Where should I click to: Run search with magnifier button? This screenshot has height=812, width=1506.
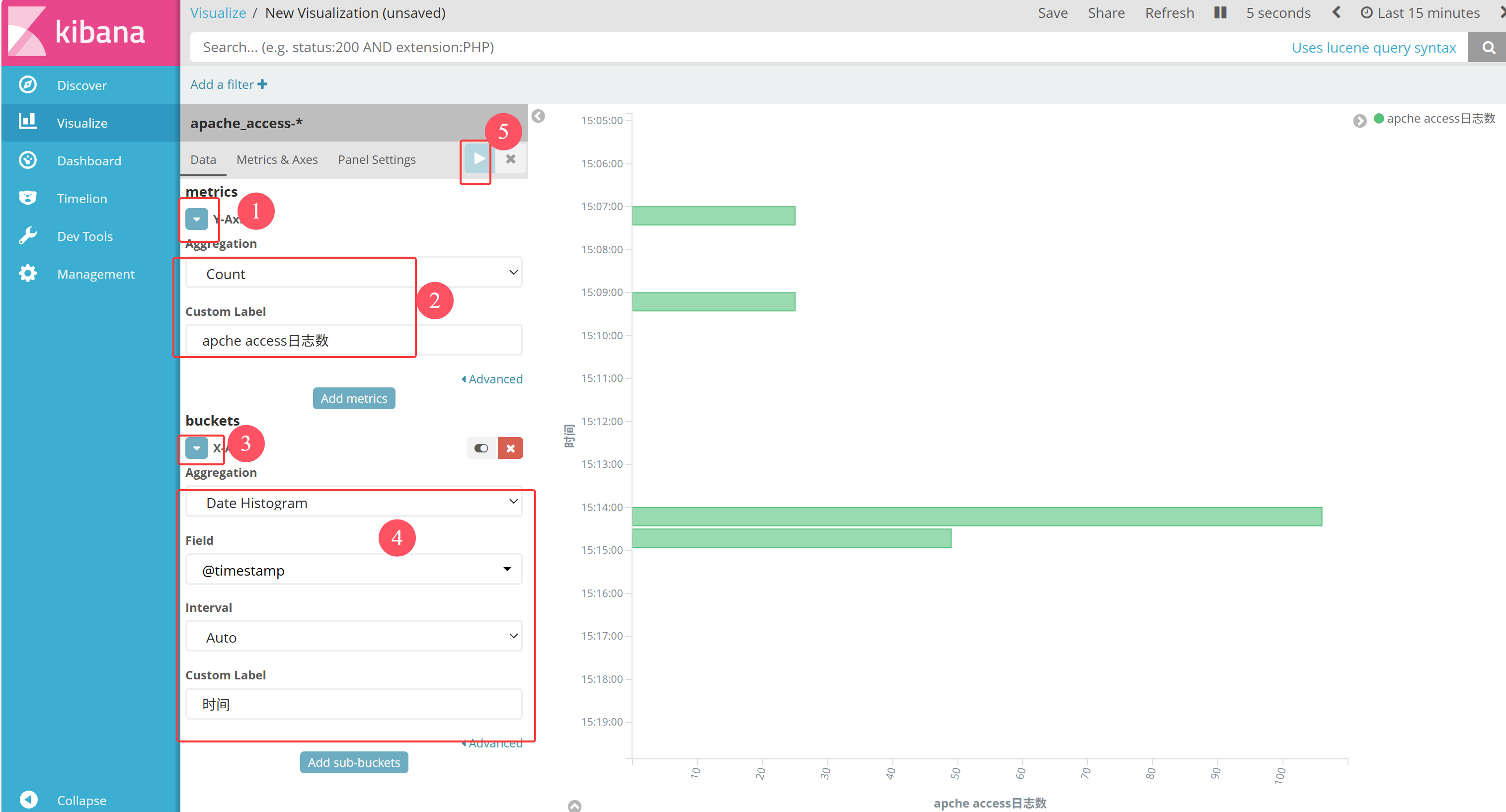pos(1488,47)
